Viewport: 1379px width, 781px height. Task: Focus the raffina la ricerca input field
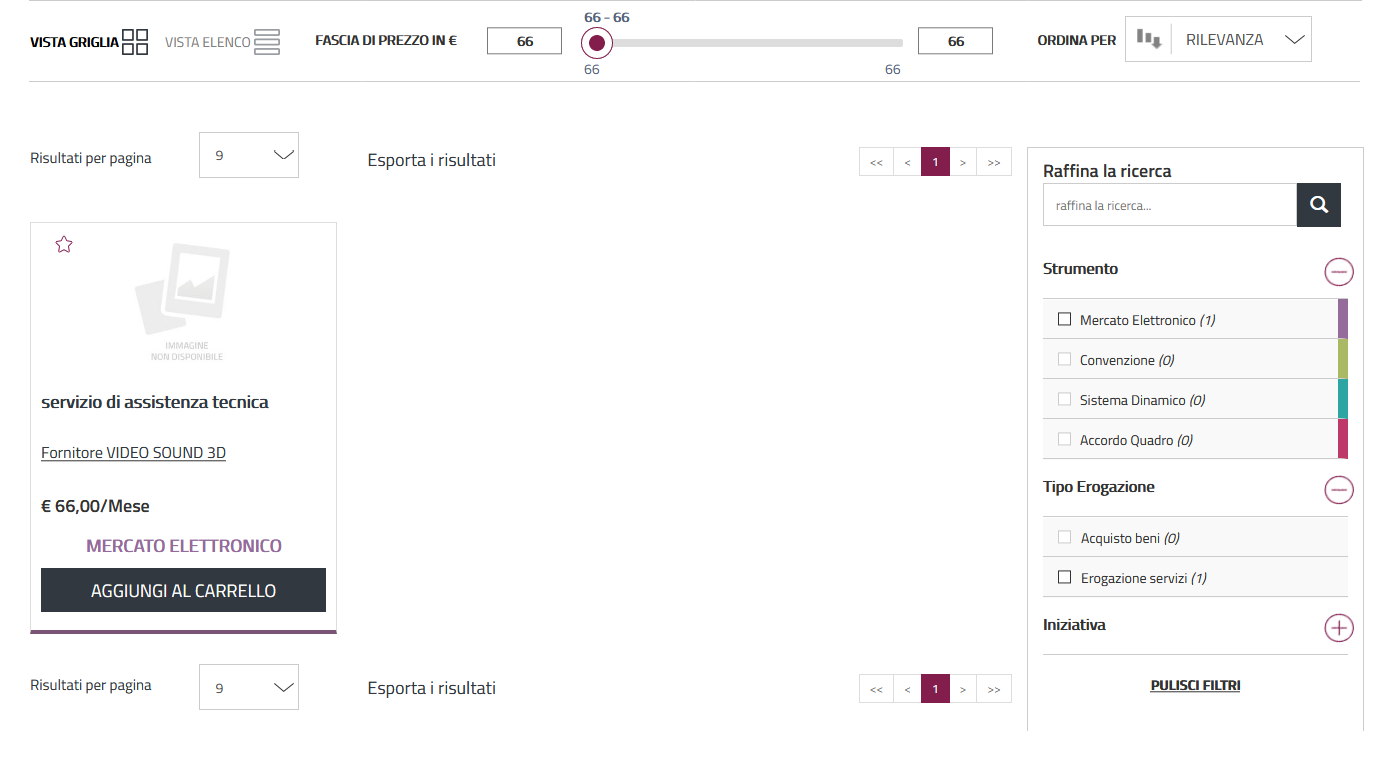coord(1169,205)
